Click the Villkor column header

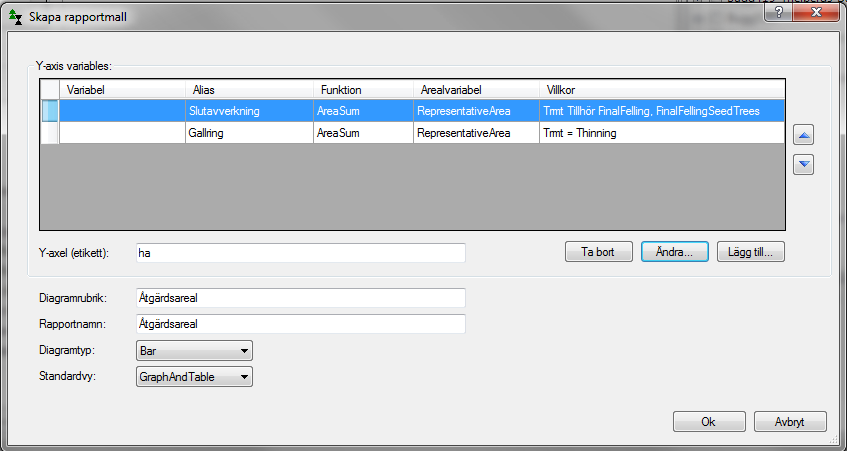click(x=660, y=89)
